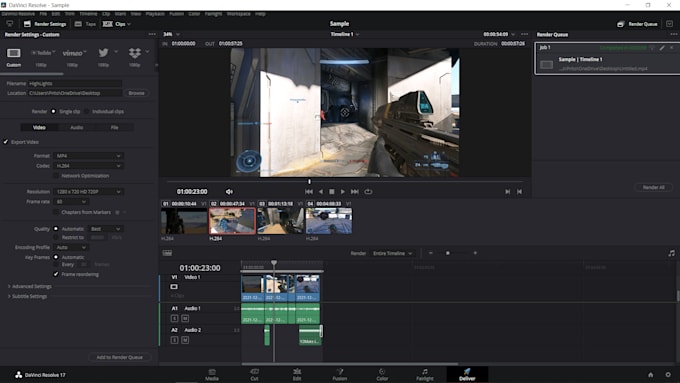Open Encoding Profile Auto dropdown
Viewport: 680px width, 383px height.
click(x=71, y=247)
